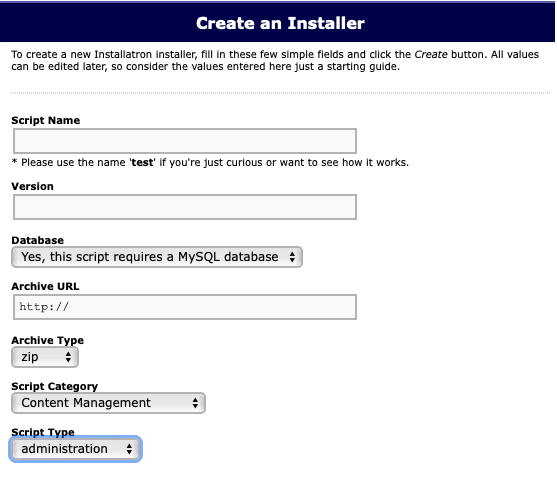
Task: Click the Archive Type label
Action: tap(48, 340)
